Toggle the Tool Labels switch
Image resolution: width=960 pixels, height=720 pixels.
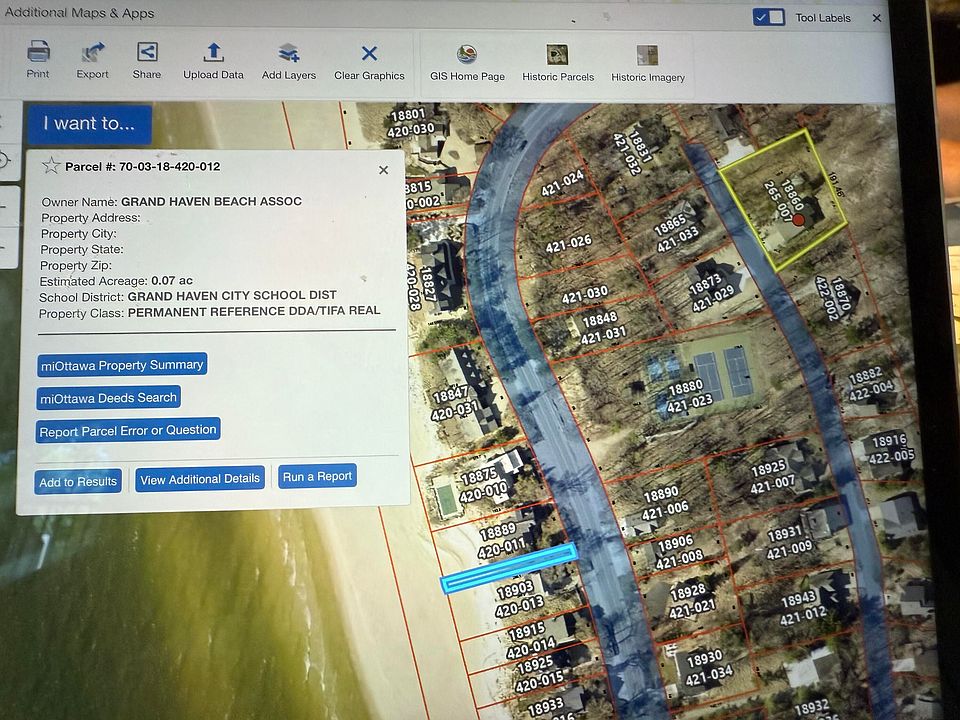[x=768, y=17]
